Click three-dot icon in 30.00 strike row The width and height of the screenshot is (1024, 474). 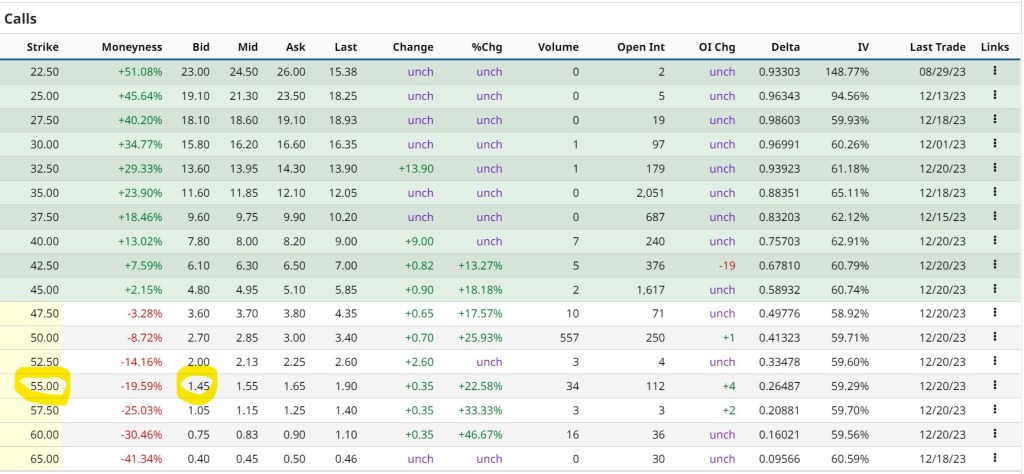coord(994,144)
